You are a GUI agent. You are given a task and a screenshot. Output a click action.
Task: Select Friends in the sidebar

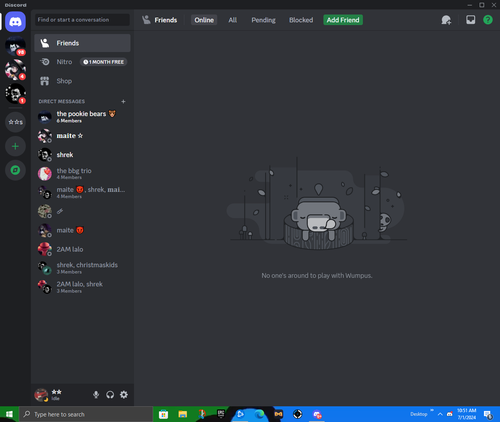point(82,43)
